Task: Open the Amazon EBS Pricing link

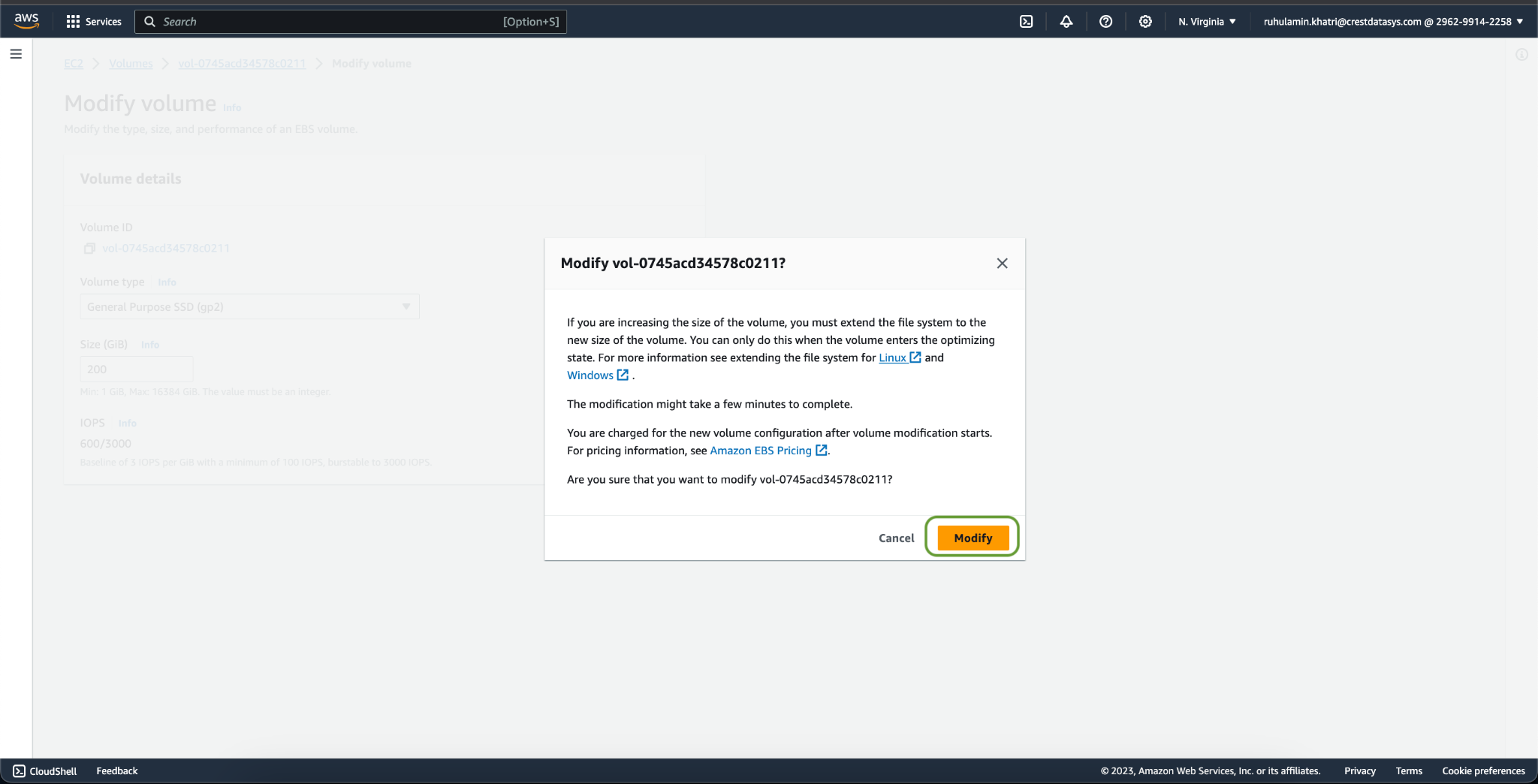Action: pos(768,451)
